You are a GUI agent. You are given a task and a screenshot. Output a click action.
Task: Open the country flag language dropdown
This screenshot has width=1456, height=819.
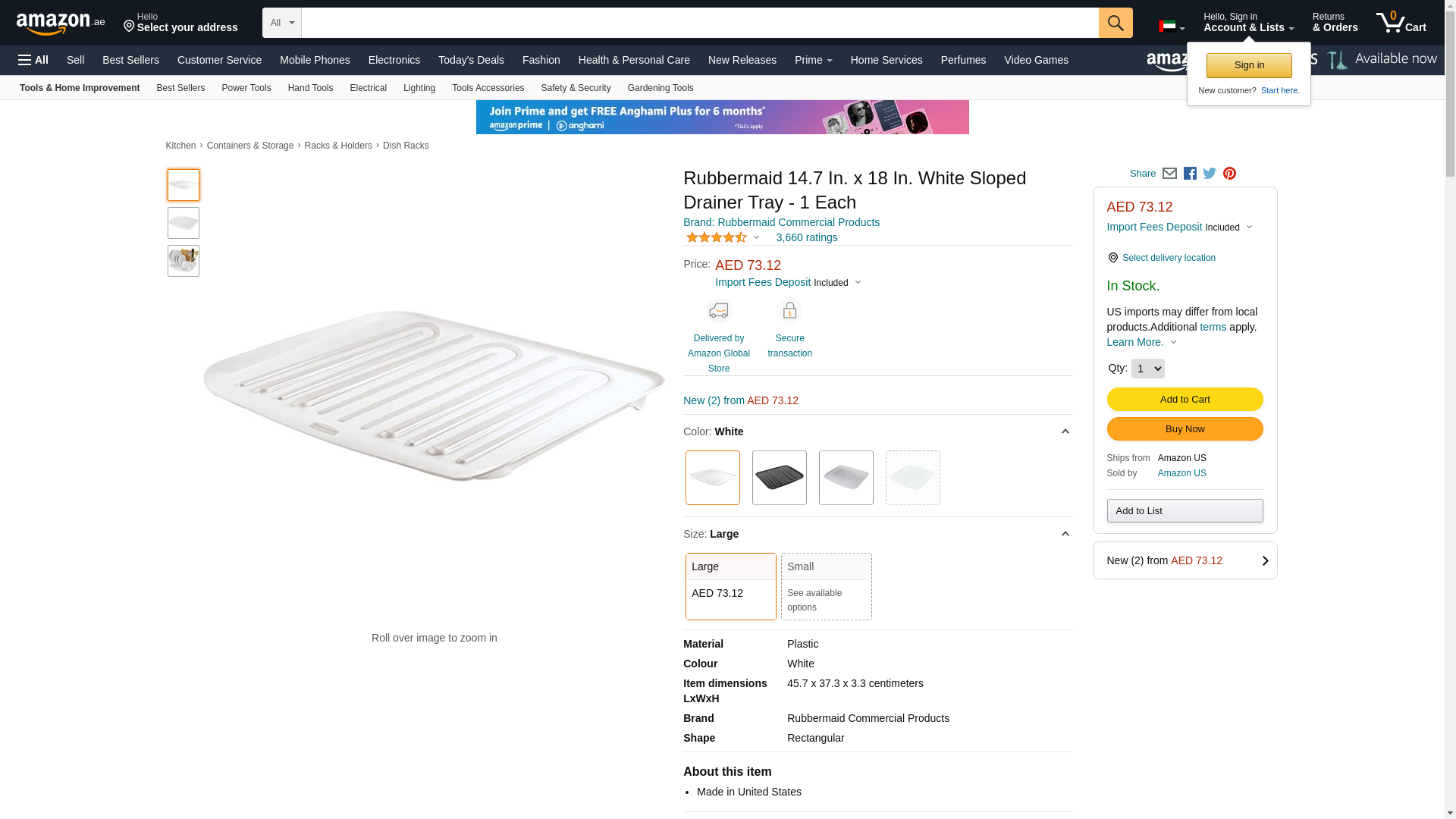pyautogui.click(x=1171, y=27)
